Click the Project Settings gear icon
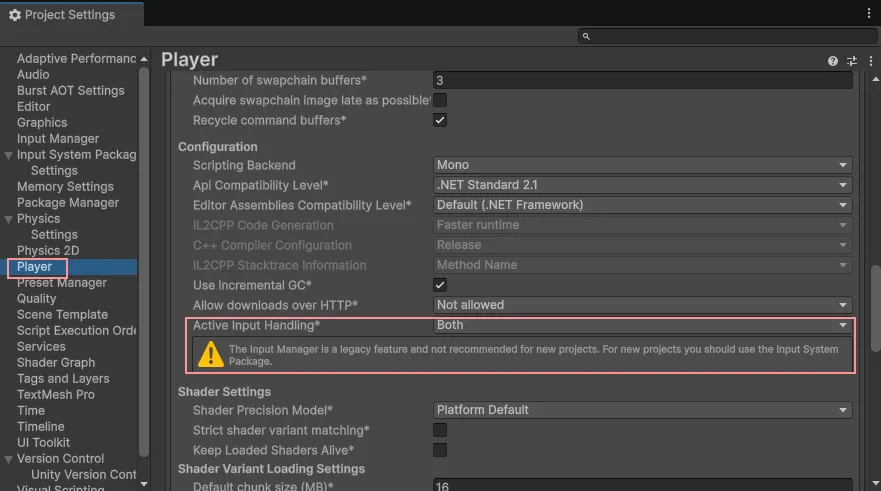This screenshot has height=491, width=881. pyautogui.click(x=15, y=15)
